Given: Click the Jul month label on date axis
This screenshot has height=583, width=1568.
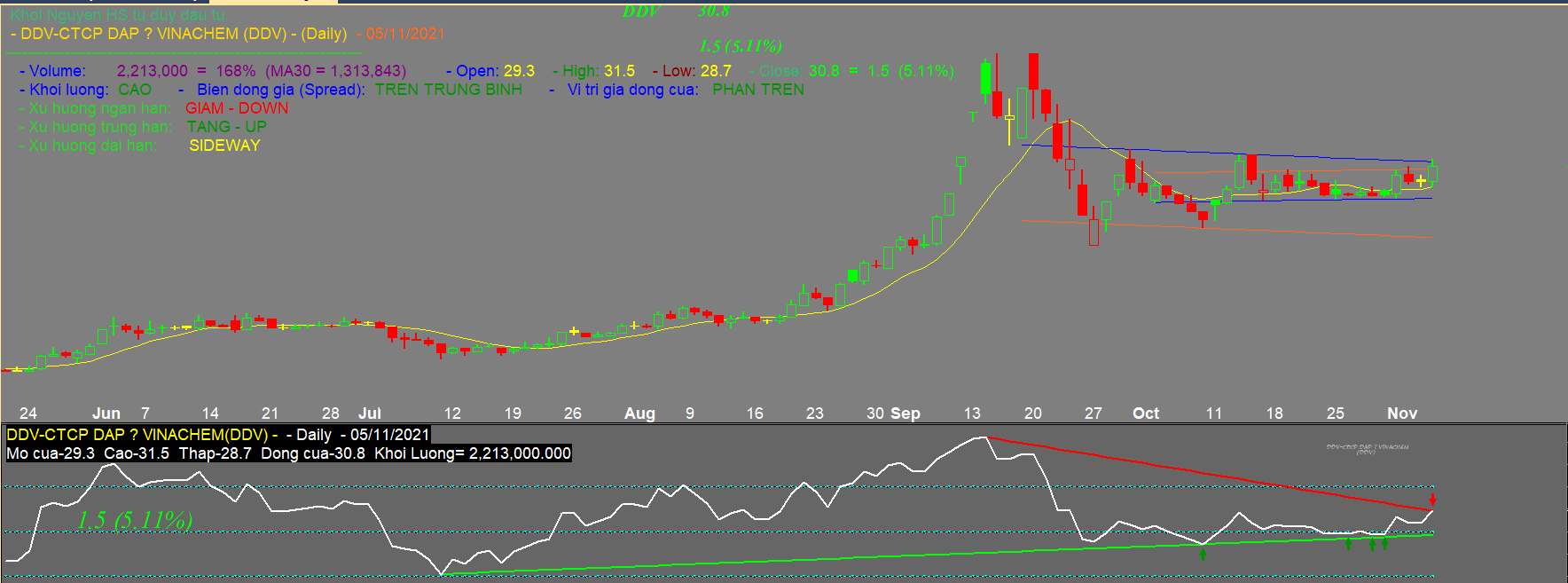Looking at the screenshot, I should pyautogui.click(x=369, y=414).
